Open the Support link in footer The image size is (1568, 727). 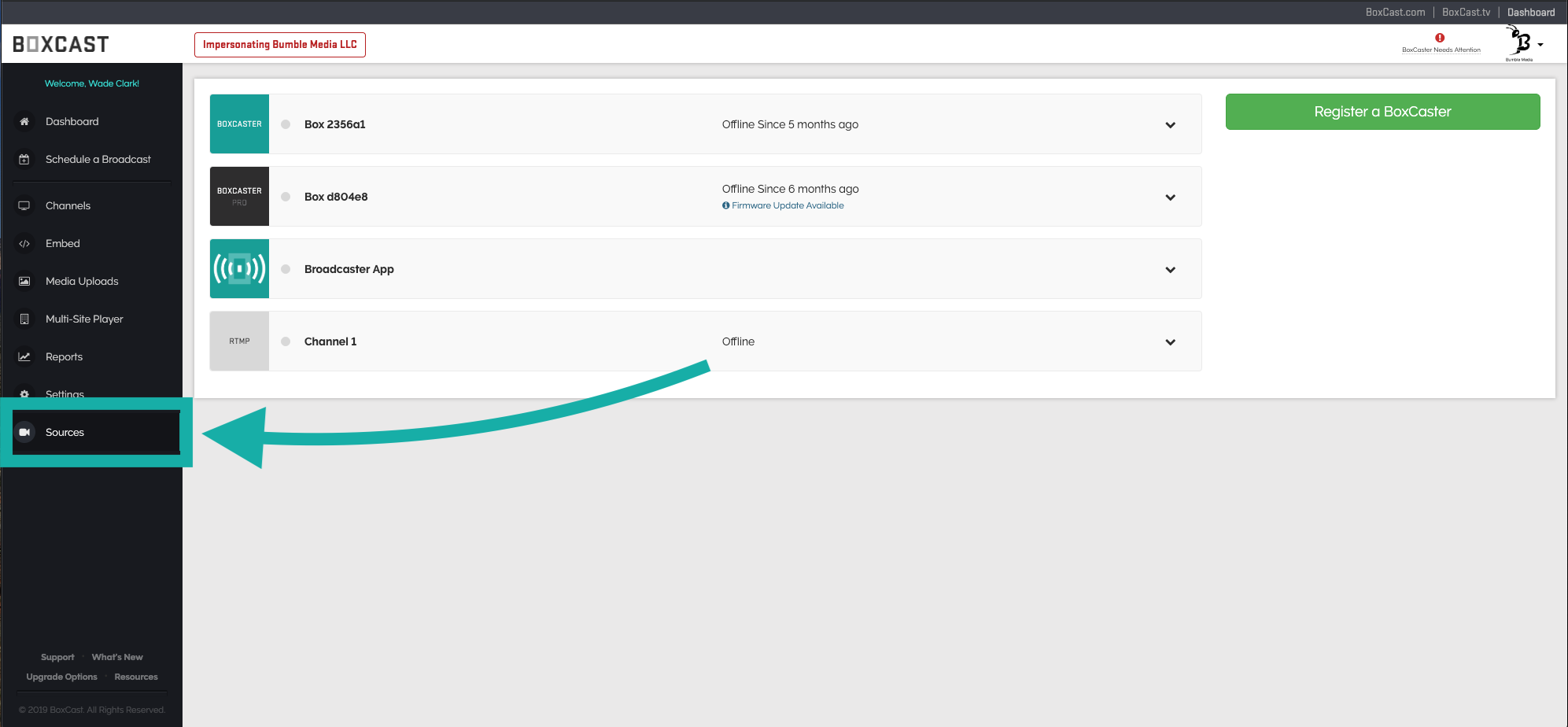click(57, 657)
